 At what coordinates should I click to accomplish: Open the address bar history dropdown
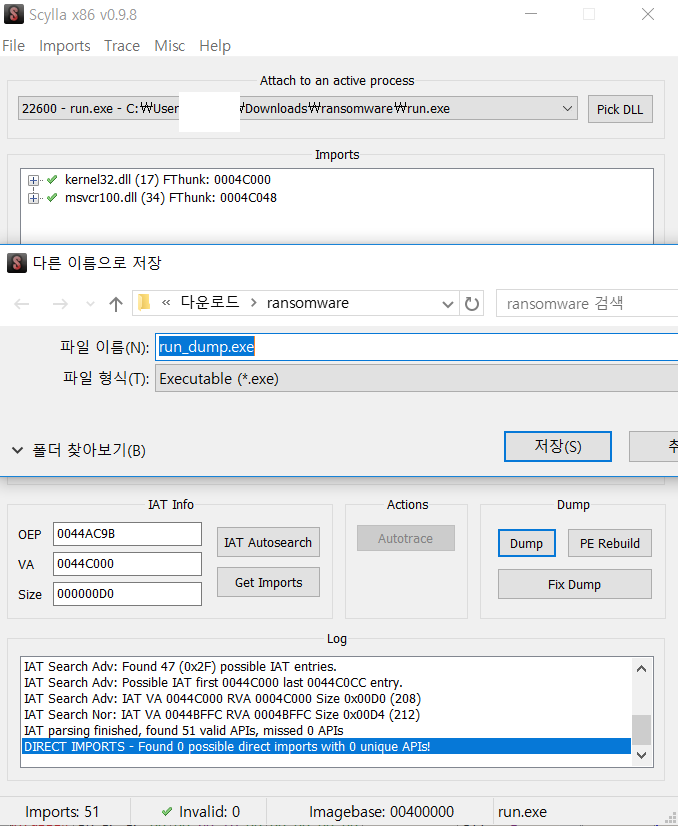[448, 304]
